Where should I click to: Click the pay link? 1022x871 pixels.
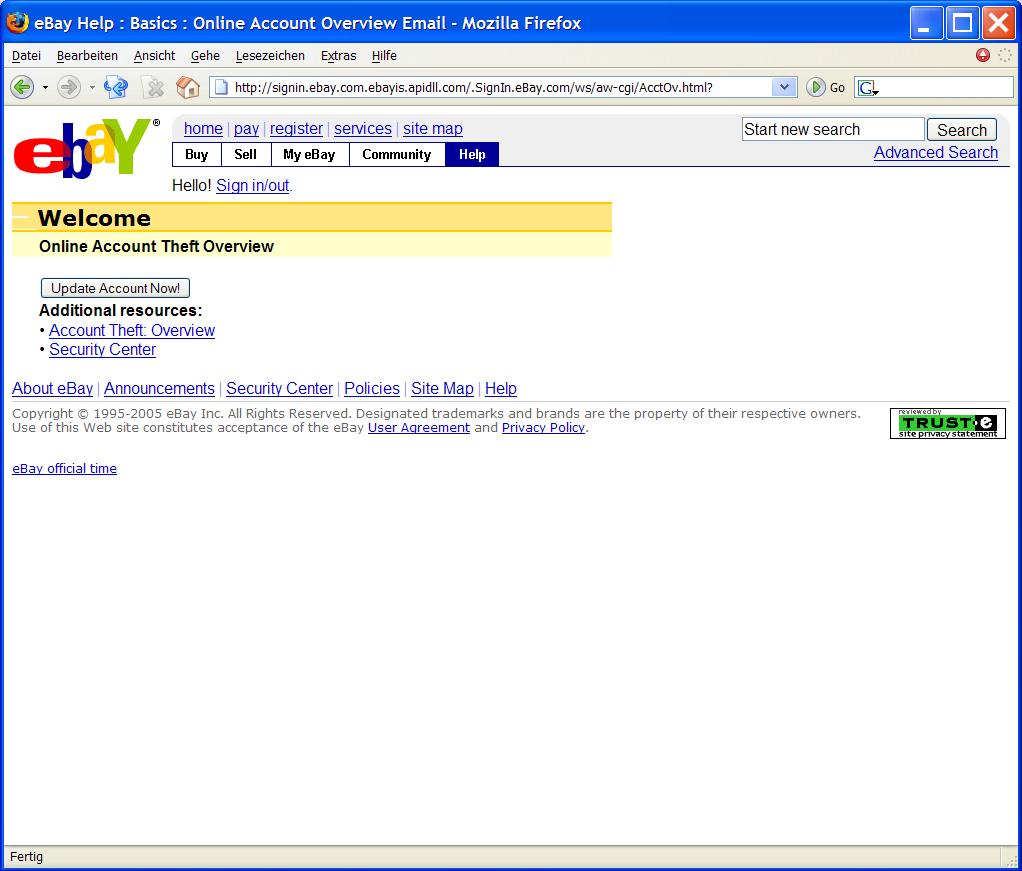click(246, 128)
